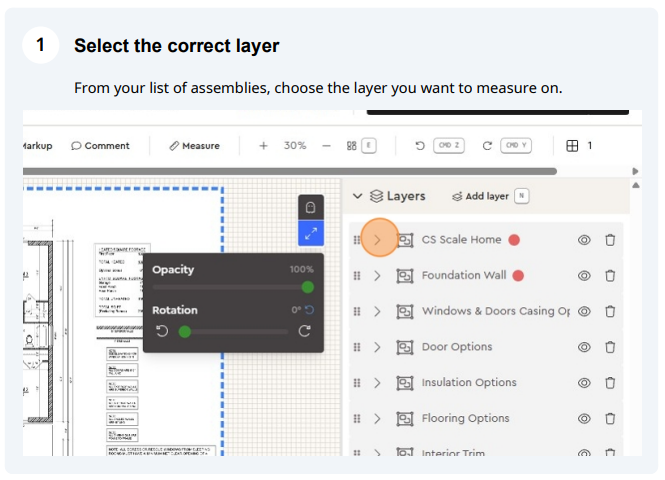This screenshot has width=665, height=480.
Task: Click the CS Scale Home red color dot
Action: coord(514,240)
